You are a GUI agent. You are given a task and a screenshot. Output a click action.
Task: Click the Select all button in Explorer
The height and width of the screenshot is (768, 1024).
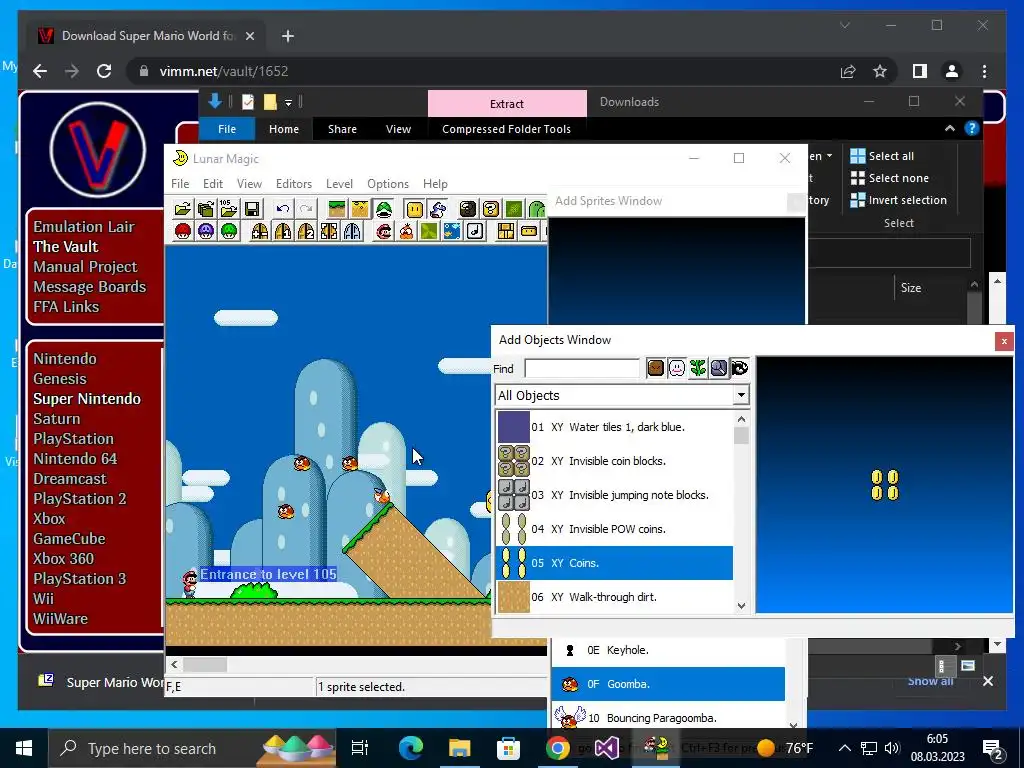882,156
